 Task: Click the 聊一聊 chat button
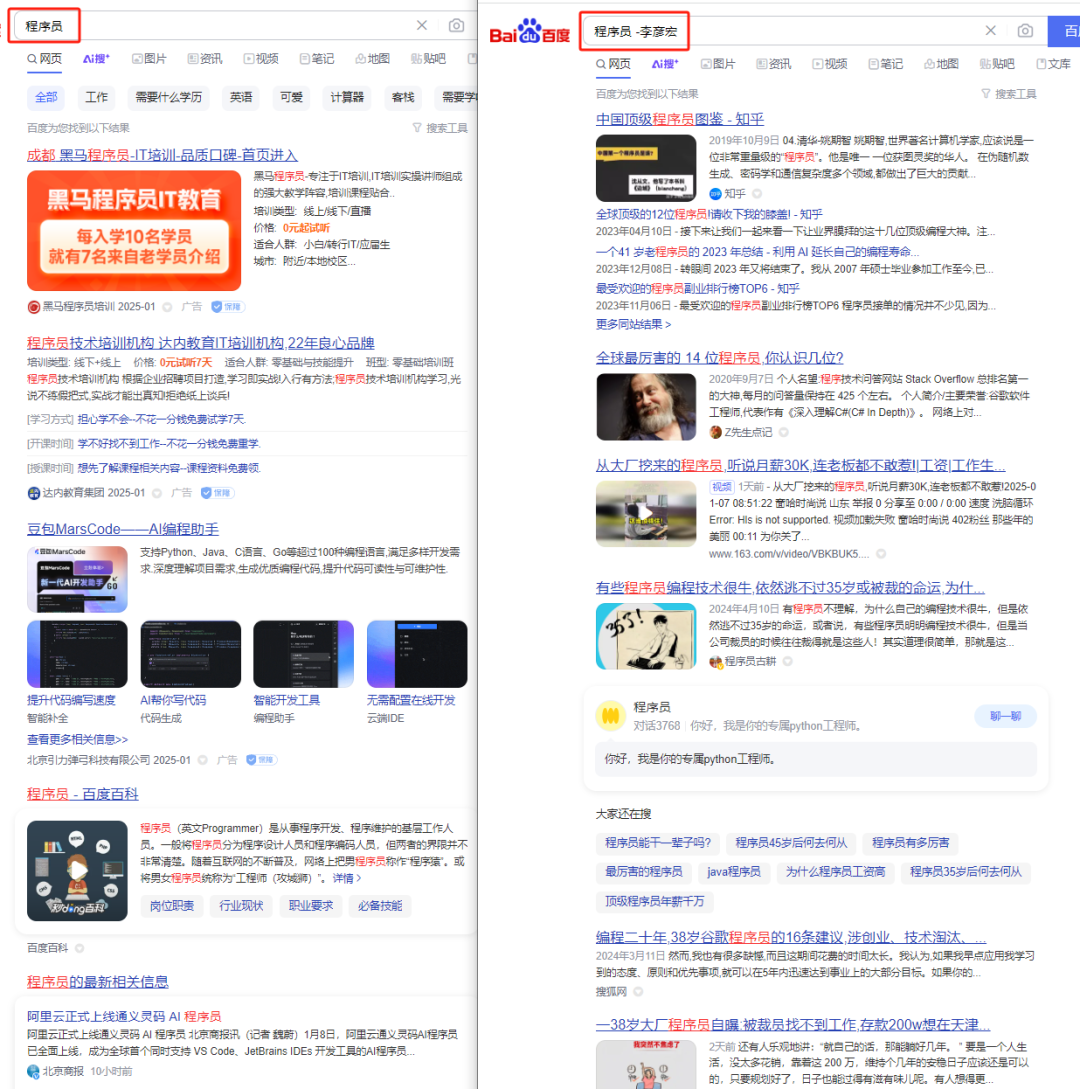coord(1005,716)
